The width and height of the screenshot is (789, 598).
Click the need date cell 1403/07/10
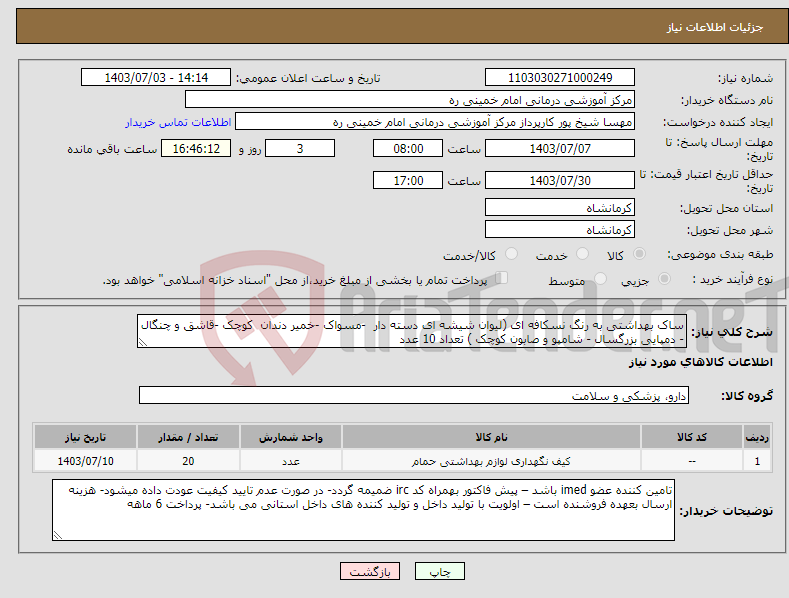[x=85, y=461]
